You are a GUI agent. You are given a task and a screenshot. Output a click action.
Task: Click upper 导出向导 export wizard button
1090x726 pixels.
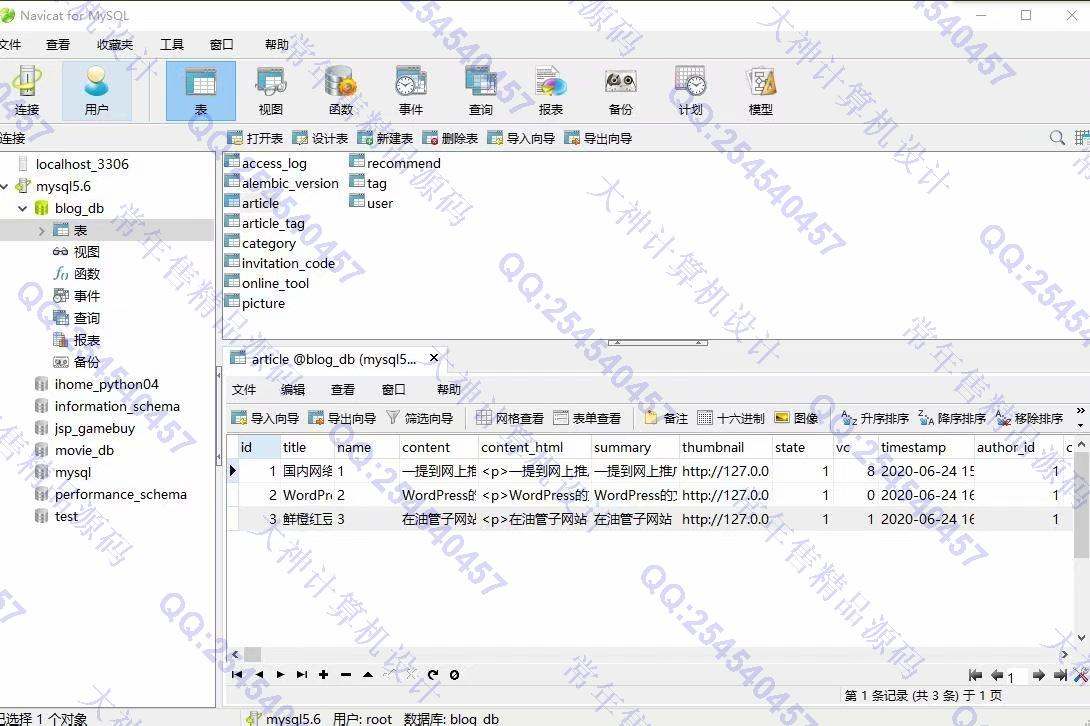coord(598,138)
